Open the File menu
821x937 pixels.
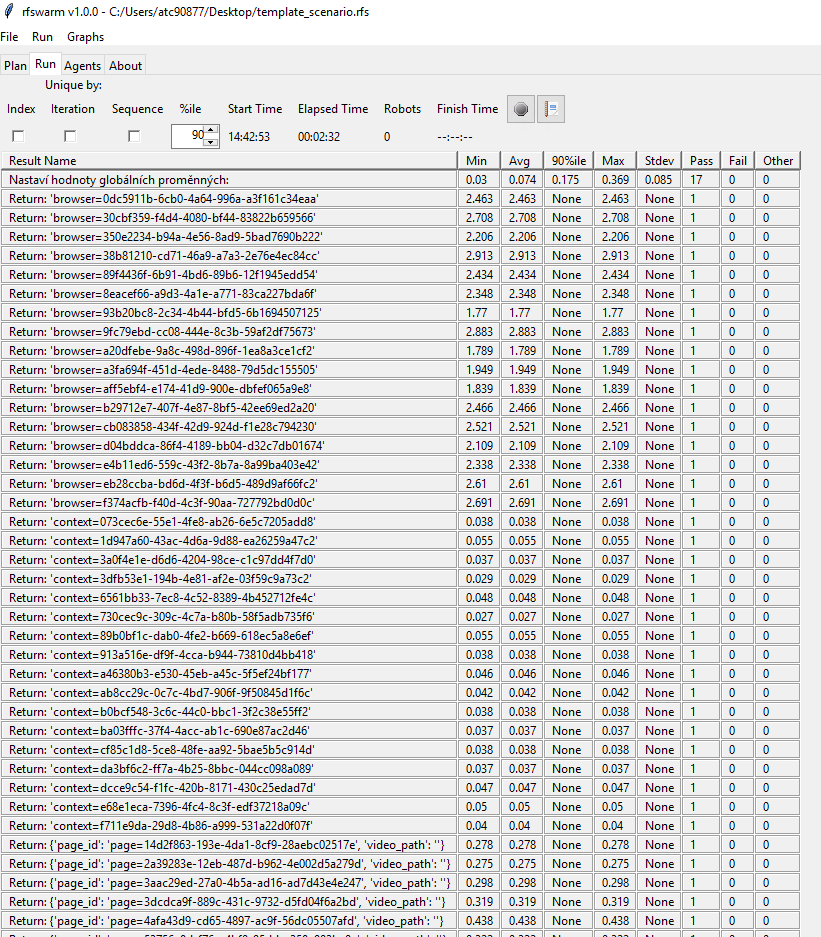(x=9, y=36)
